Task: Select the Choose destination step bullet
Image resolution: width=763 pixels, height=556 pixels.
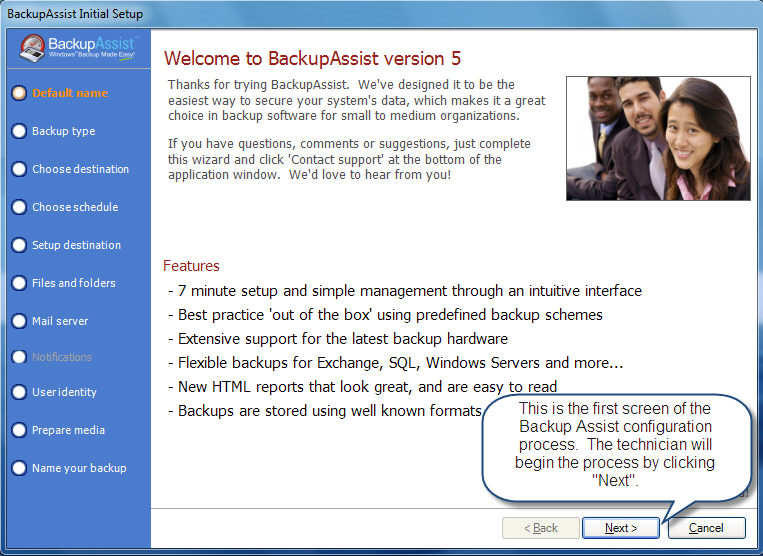Action: 18,169
